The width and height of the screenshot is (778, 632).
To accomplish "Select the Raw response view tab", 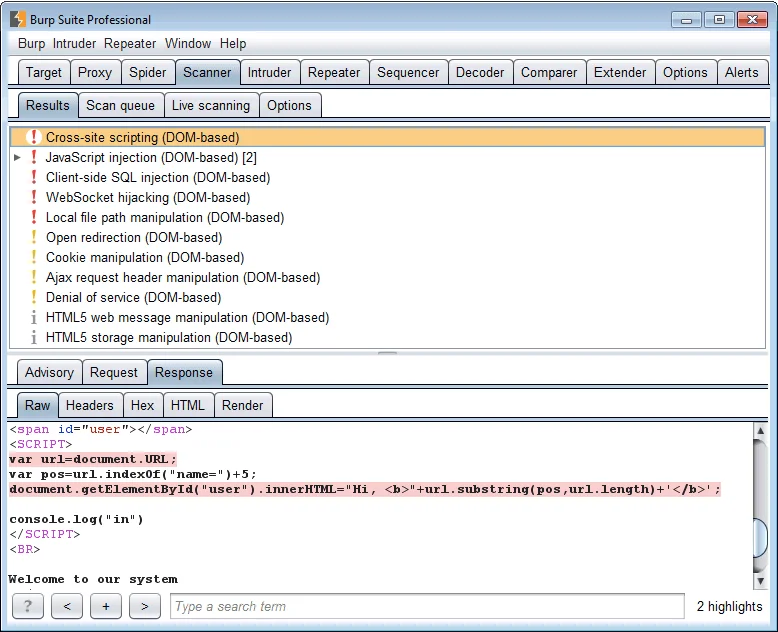I will click(x=38, y=405).
